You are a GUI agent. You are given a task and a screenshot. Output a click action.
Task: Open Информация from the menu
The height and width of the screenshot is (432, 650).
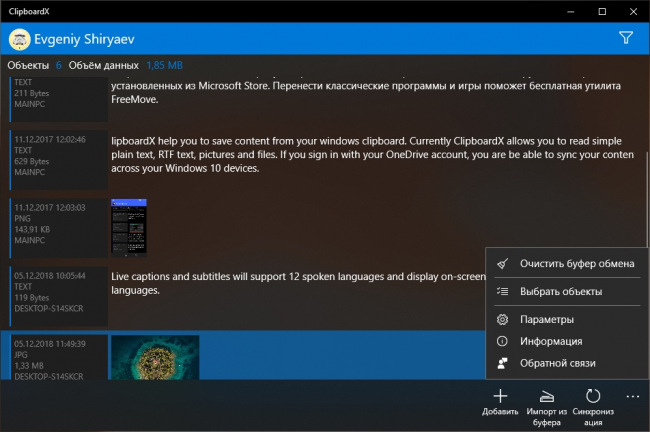point(568,341)
